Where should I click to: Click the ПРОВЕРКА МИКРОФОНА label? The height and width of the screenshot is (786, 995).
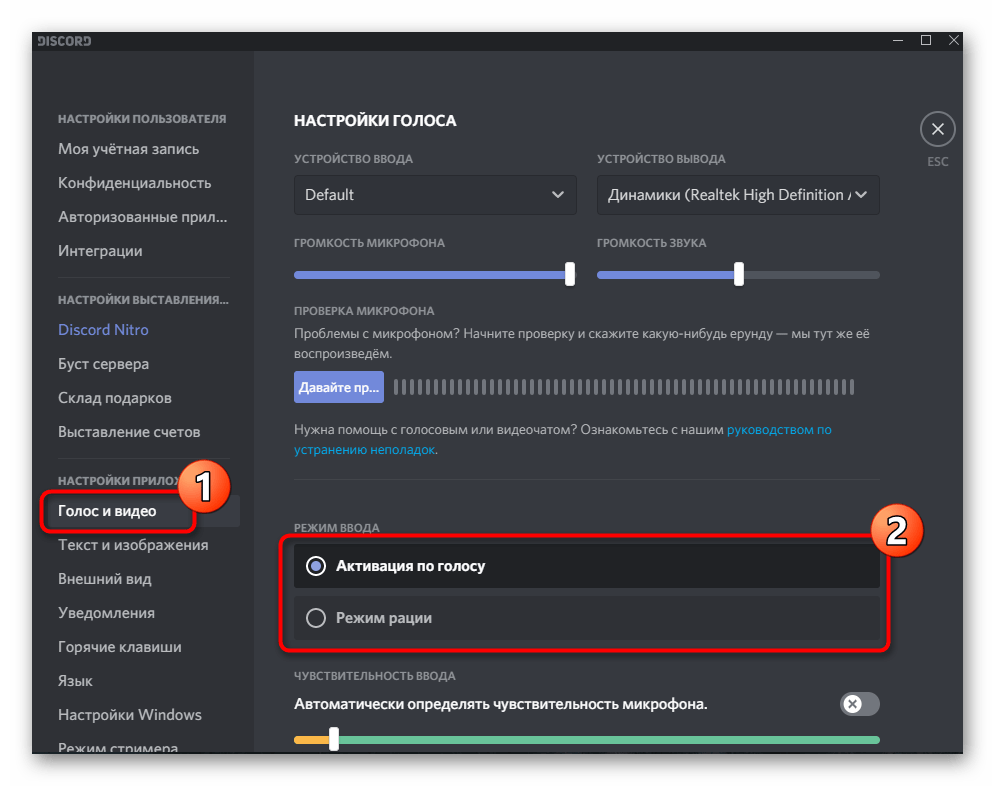[x=364, y=311]
